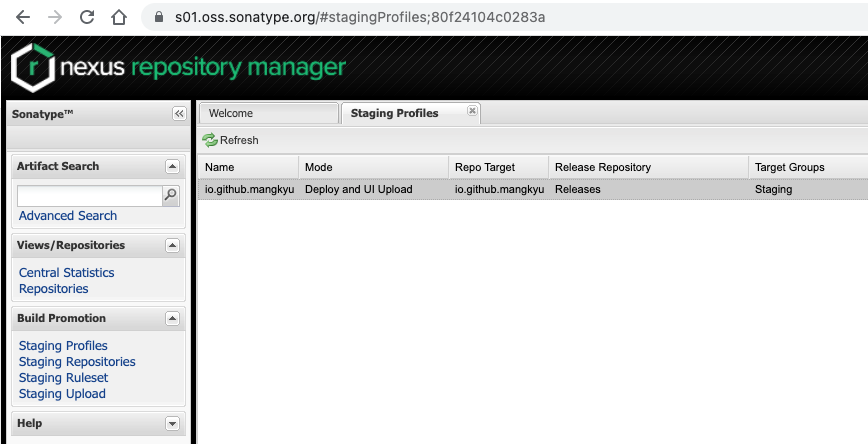Sort by the Mode column header
Image resolution: width=868 pixels, height=444 pixels.
click(x=374, y=167)
